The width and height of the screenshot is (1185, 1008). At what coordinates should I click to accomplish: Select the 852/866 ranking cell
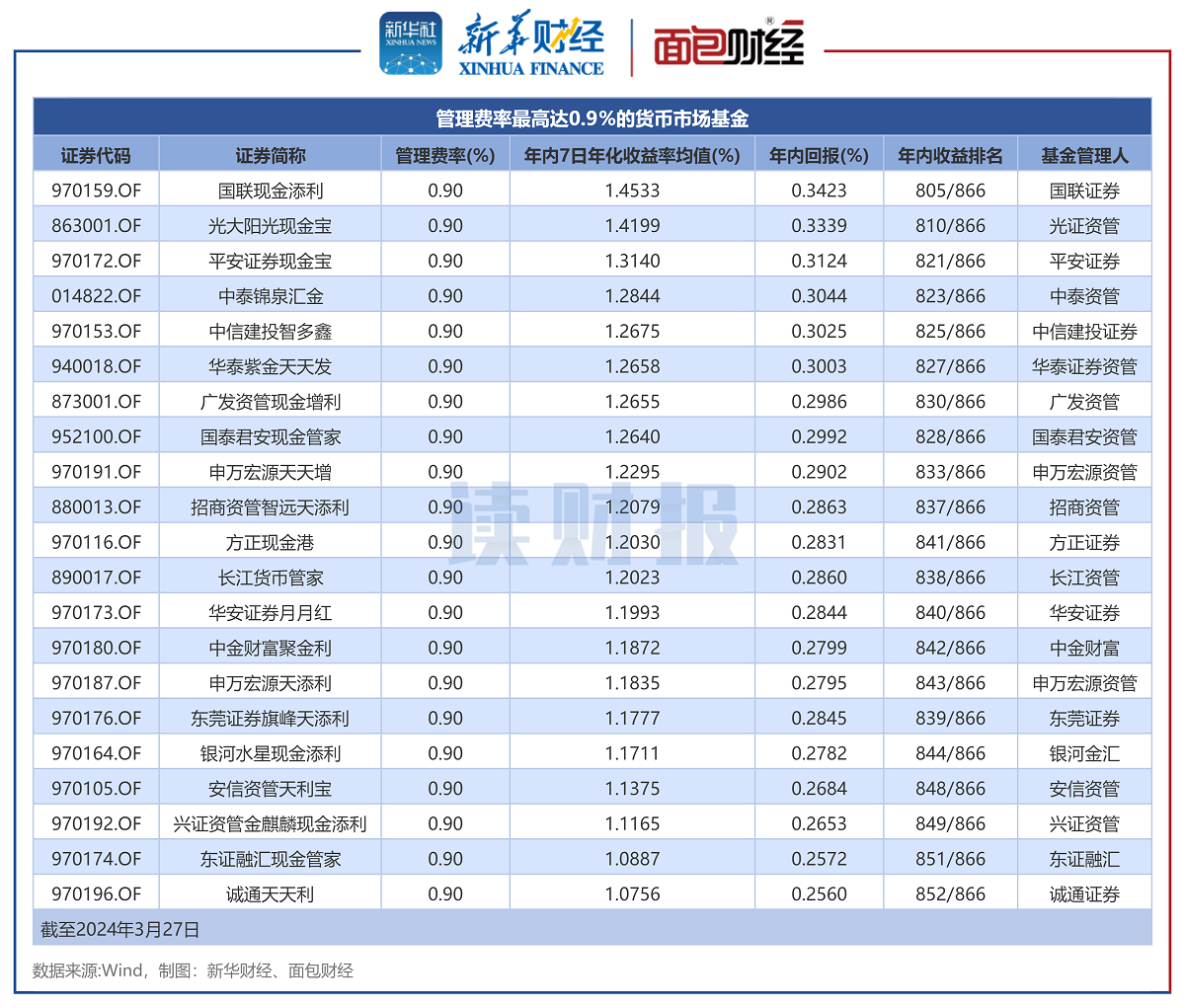[x=950, y=894]
